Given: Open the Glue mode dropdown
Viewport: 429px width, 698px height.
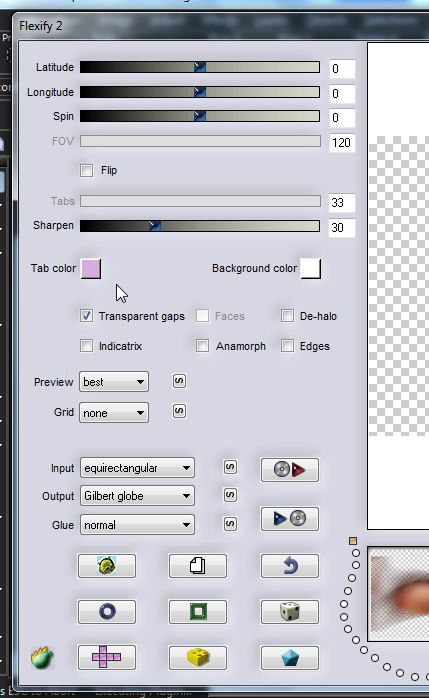Looking at the screenshot, I should point(137,525).
